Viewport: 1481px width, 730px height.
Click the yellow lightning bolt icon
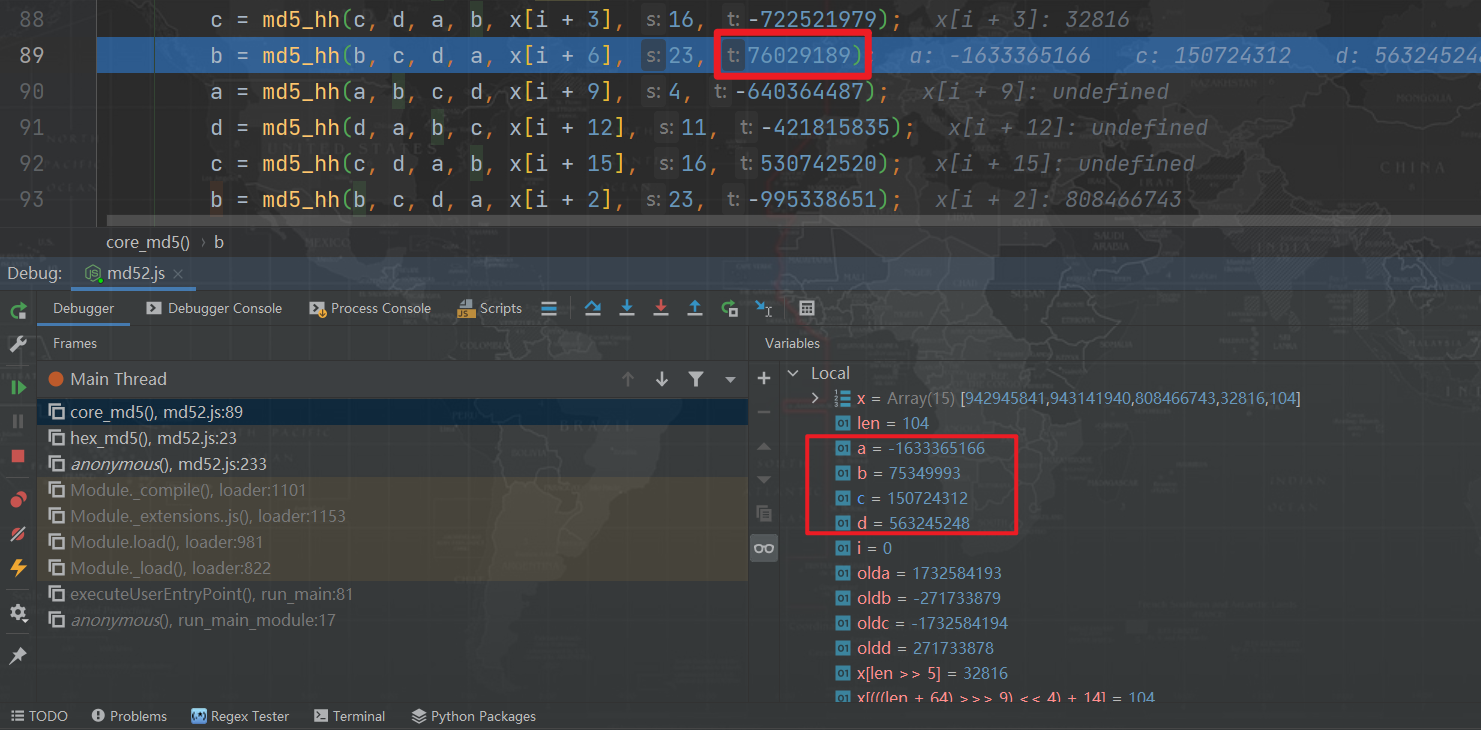pos(18,568)
